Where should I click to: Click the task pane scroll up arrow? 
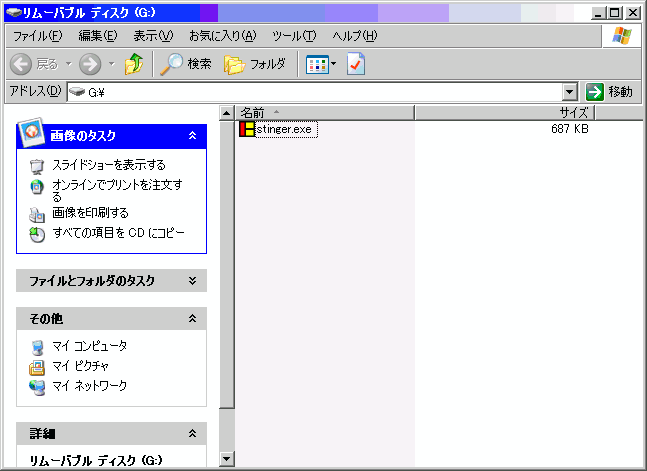[227, 113]
